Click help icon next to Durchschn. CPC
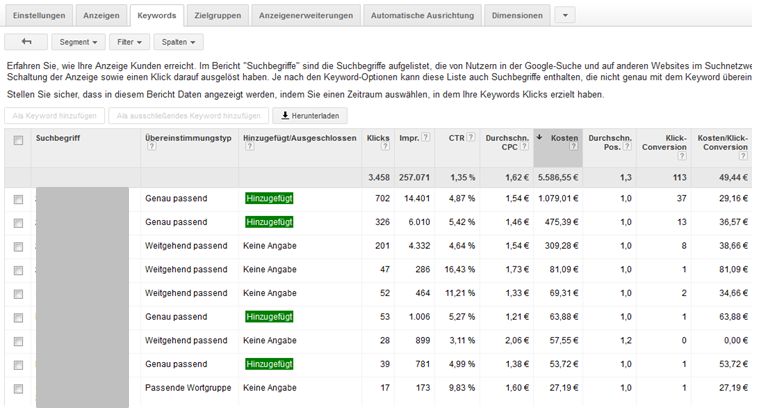Image resolution: width=767 pixels, height=408 pixels. [x=524, y=147]
